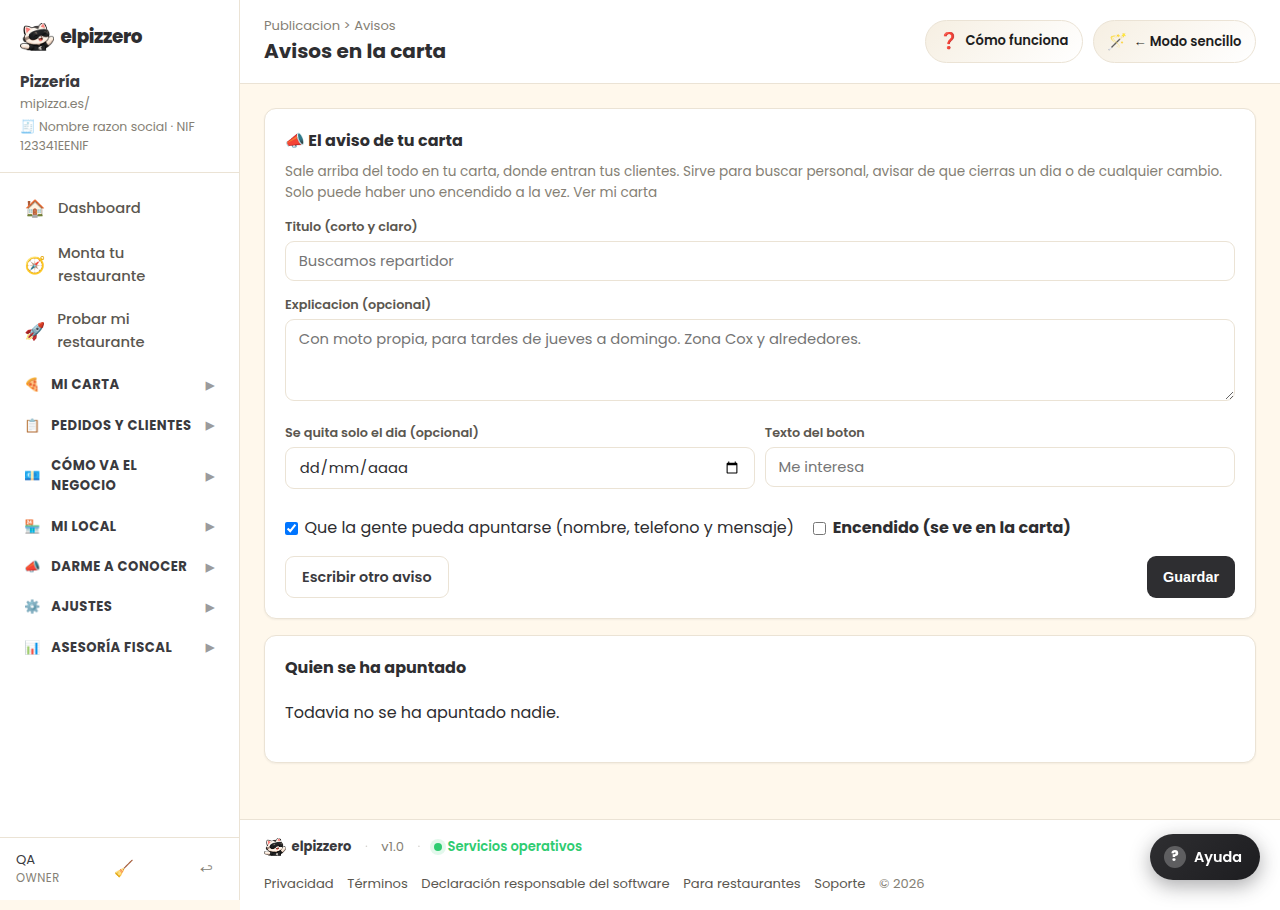Click the question mark icon in Ayuda
Viewport: 1280px width, 910px height.
tap(1176, 857)
